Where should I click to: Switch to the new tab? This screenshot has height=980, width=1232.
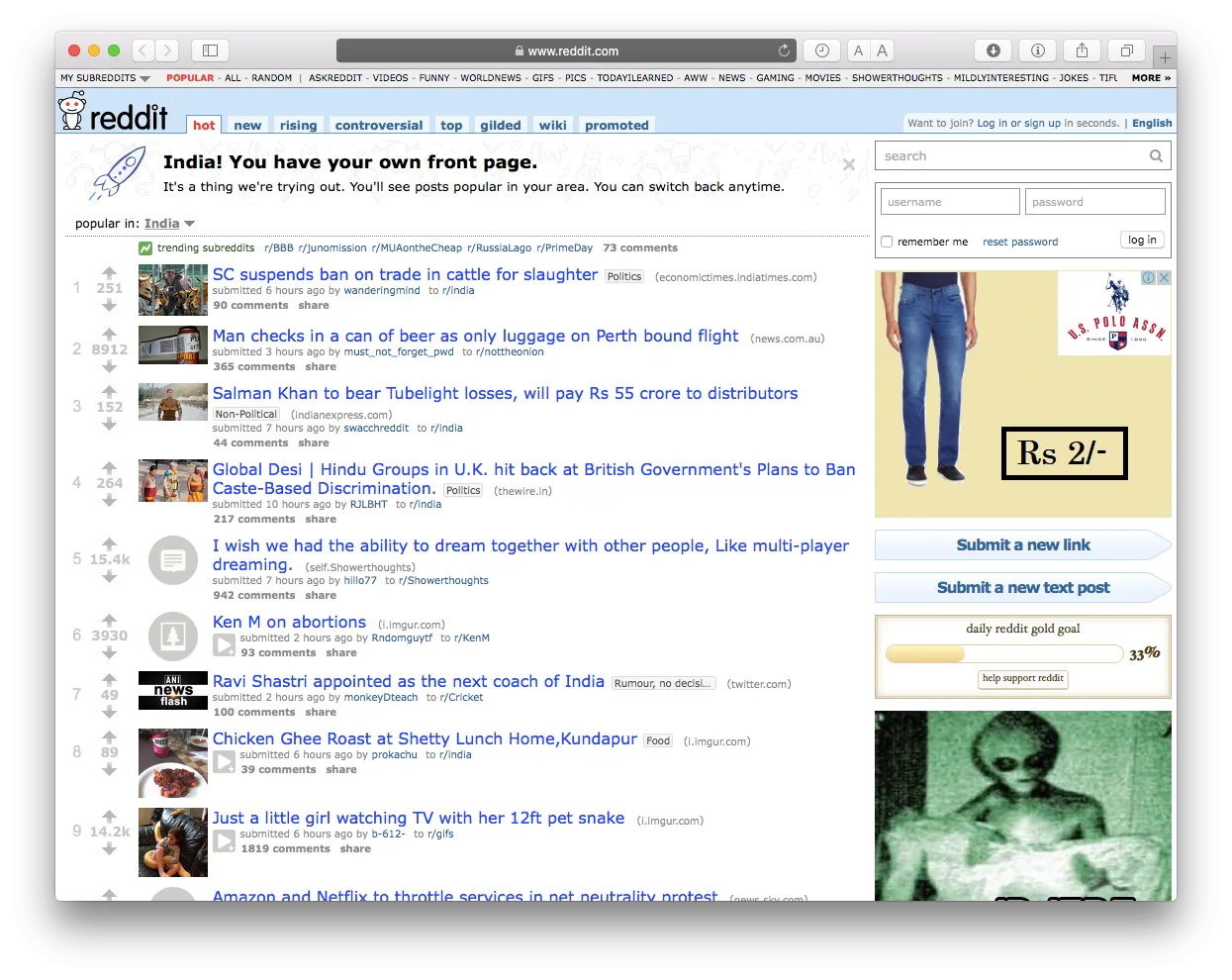point(247,126)
